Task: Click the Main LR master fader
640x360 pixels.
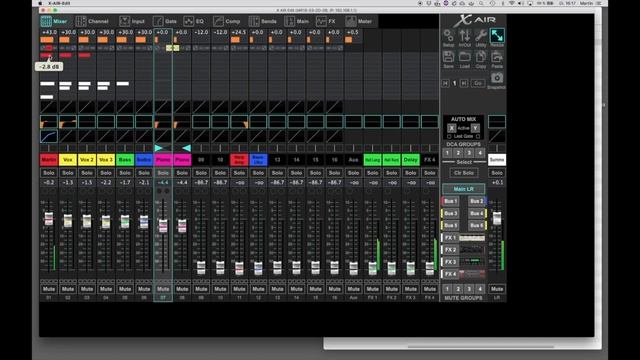Action: (x=497, y=218)
